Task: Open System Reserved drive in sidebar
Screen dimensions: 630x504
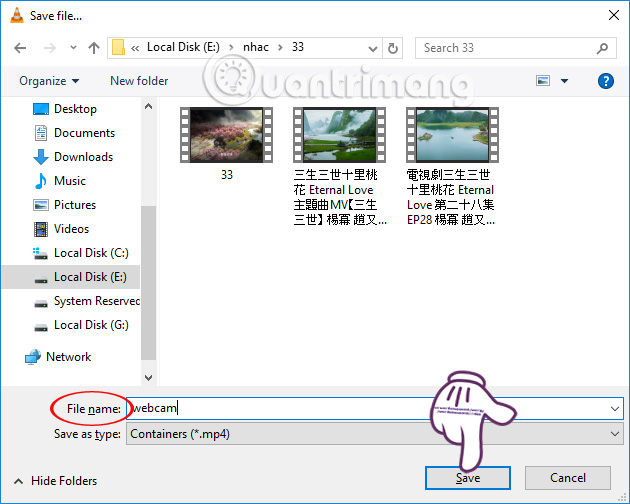Action: pos(96,301)
